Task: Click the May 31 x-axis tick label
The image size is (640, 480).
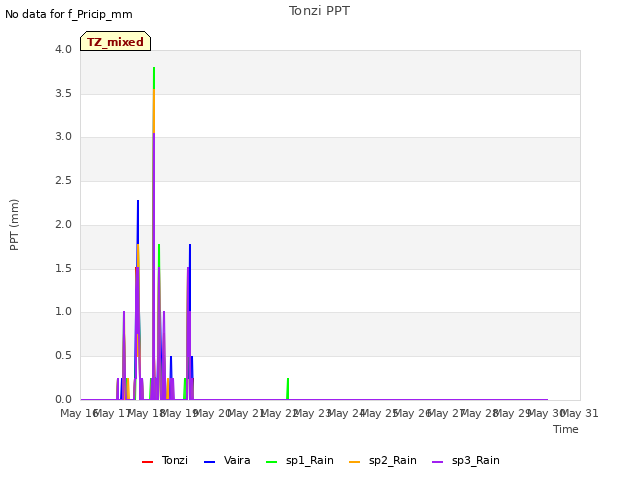Action: [581, 413]
